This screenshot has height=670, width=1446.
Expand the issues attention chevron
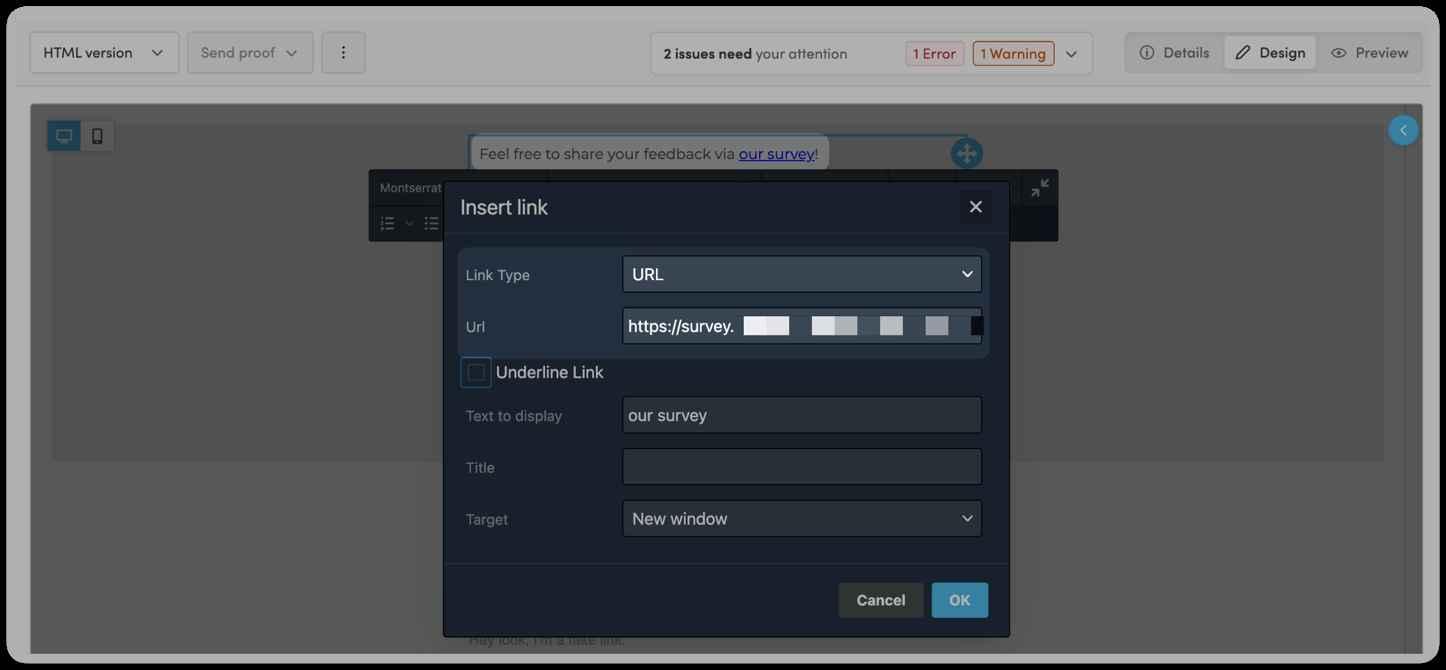pyautogui.click(x=1071, y=54)
